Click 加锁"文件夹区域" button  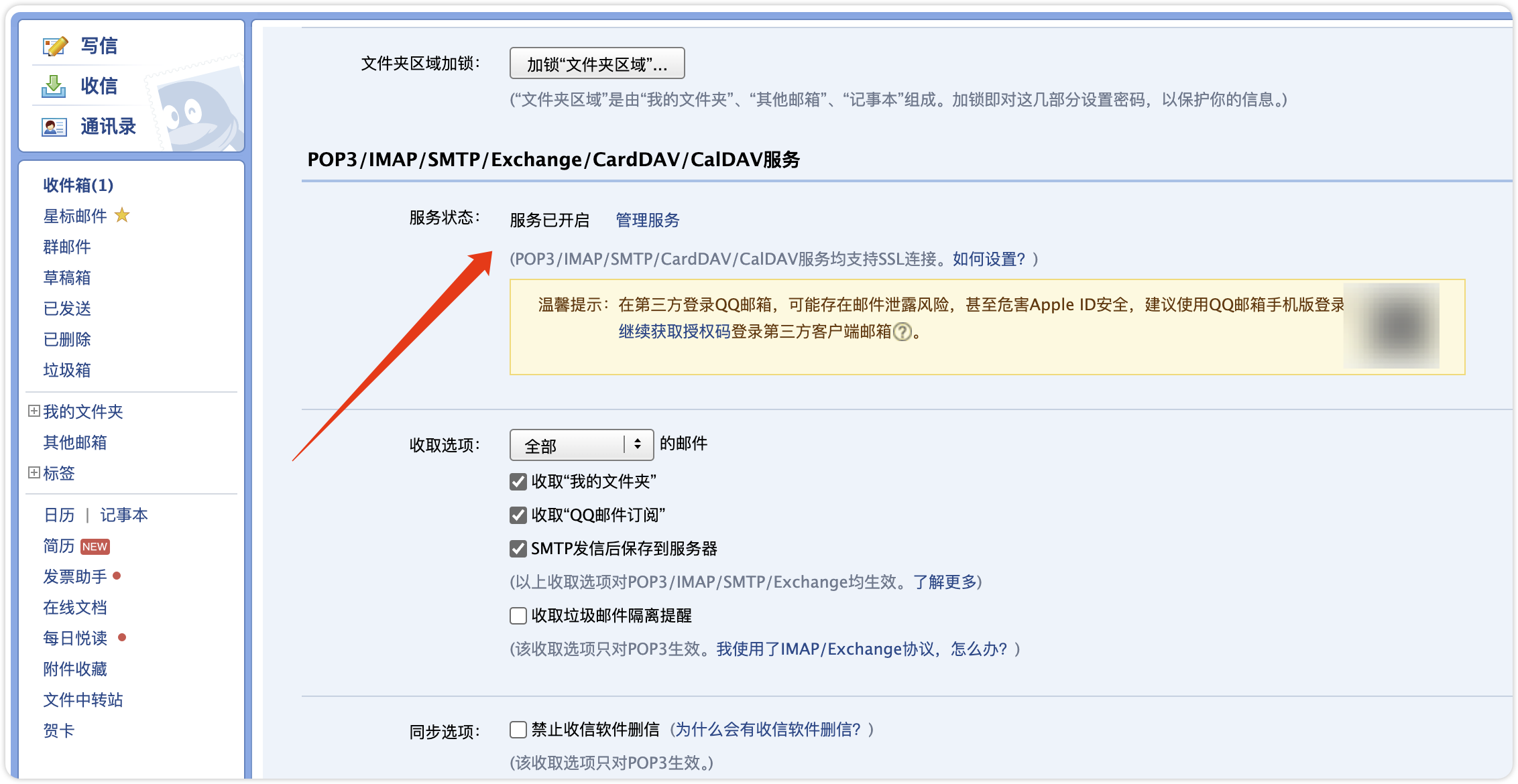click(597, 64)
